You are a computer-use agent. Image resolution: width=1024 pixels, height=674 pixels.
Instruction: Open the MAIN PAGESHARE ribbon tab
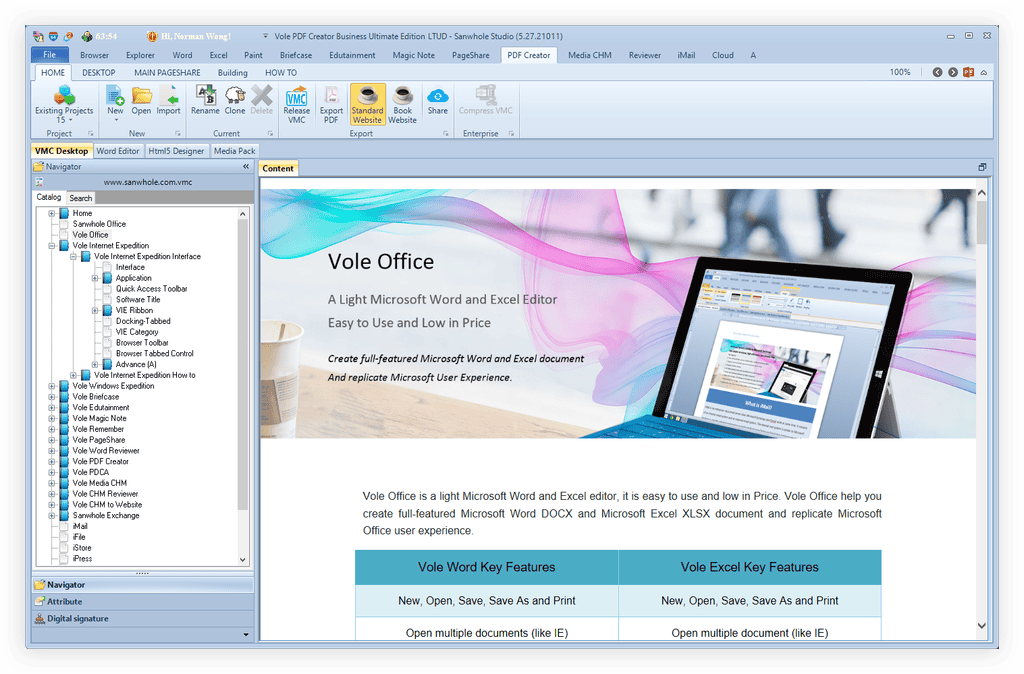tap(167, 72)
